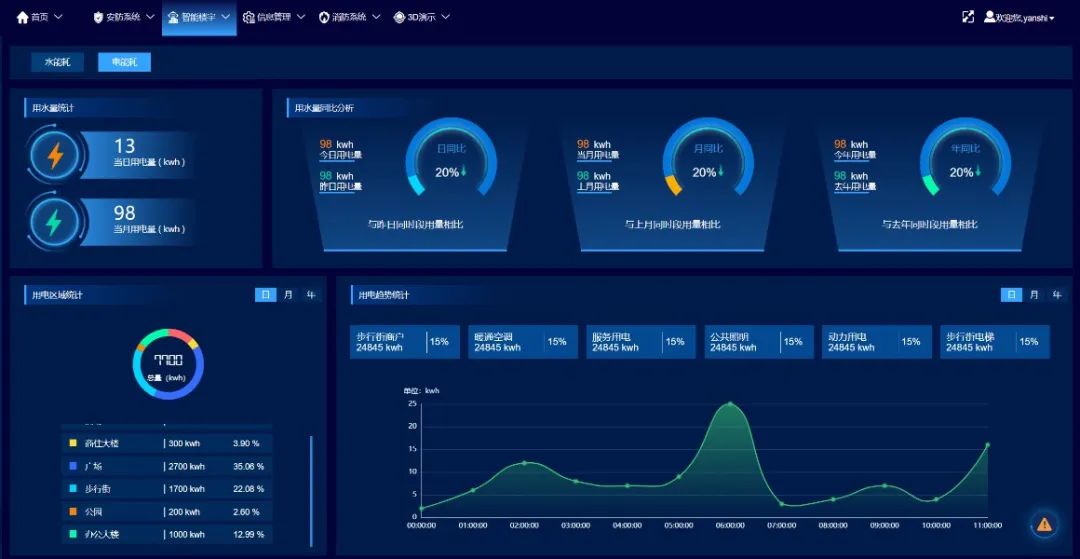Click the '12.99 %' value in 办公大楼 row

[249, 534]
